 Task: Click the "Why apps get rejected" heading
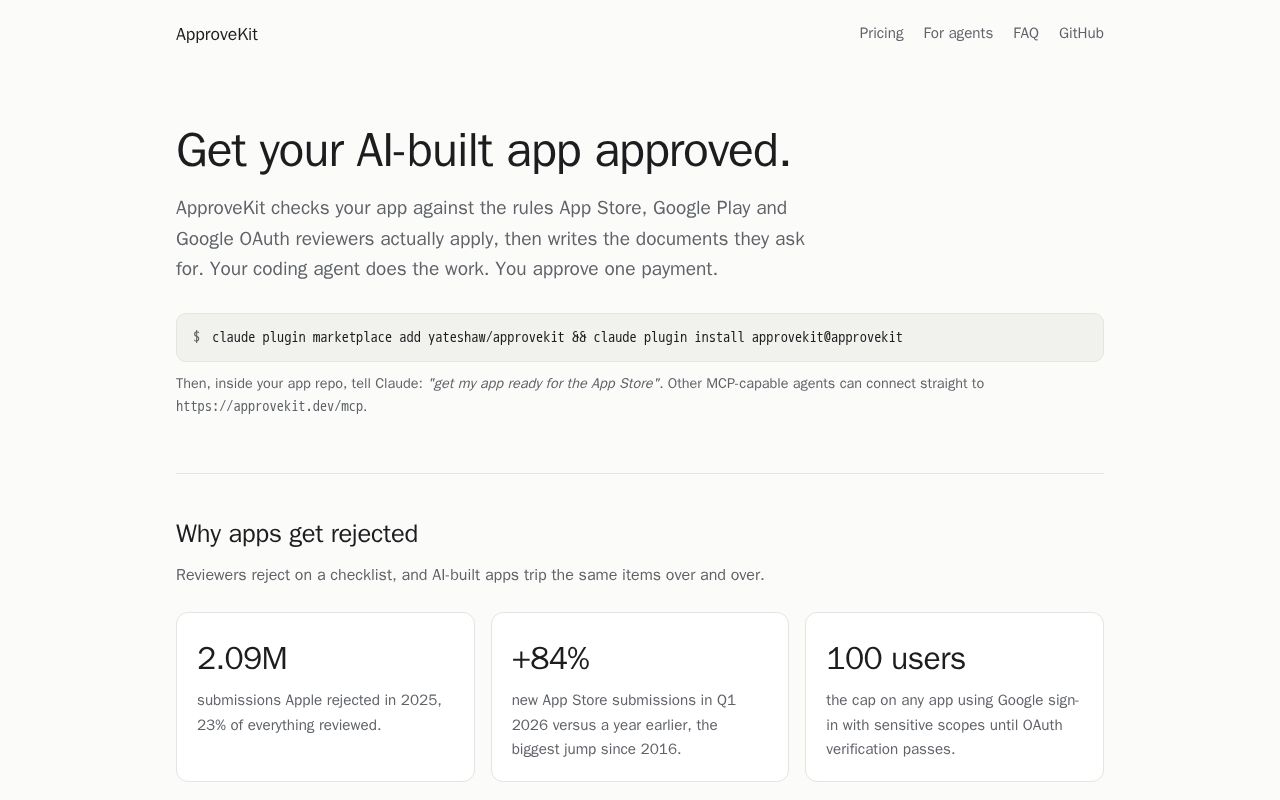(x=297, y=534)
